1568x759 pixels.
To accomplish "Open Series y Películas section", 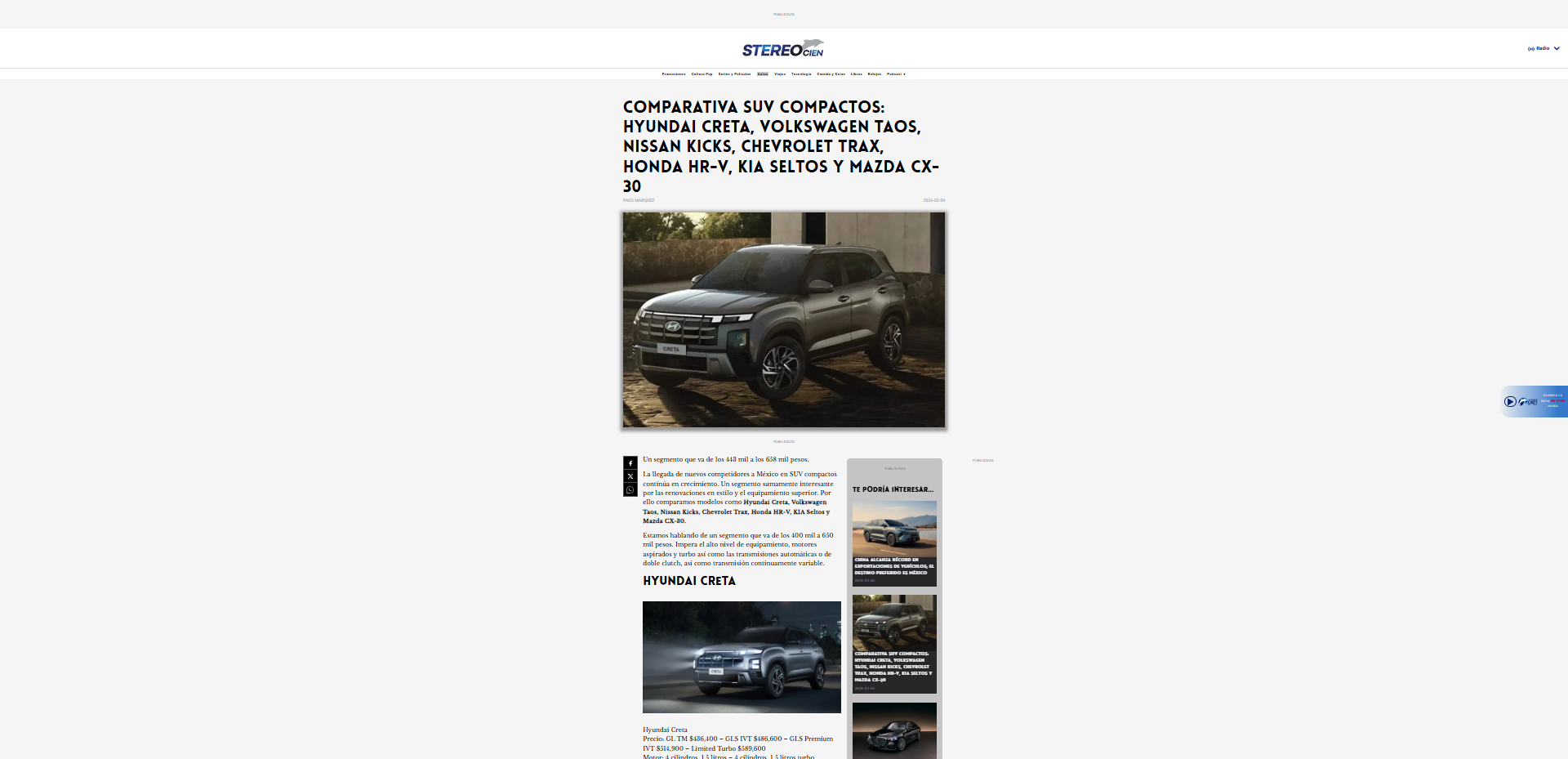I will (x=734, y=74).
